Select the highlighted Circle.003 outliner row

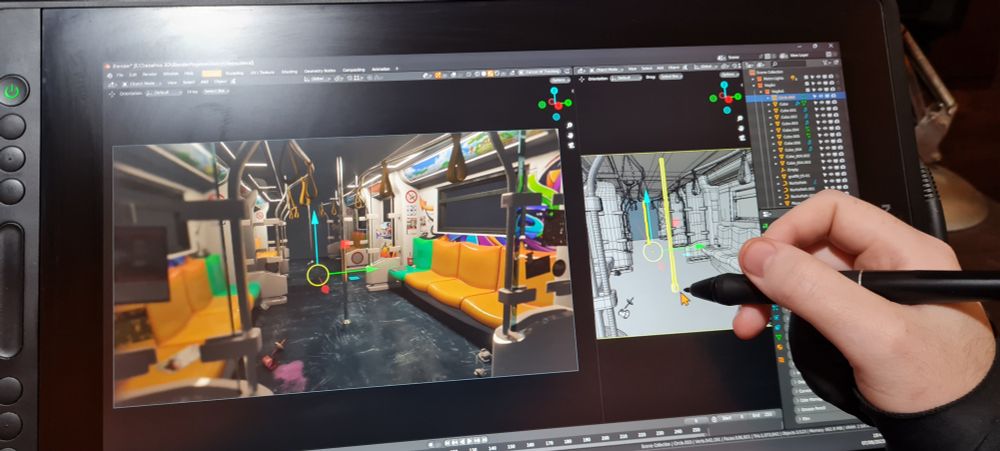(796, 98)
